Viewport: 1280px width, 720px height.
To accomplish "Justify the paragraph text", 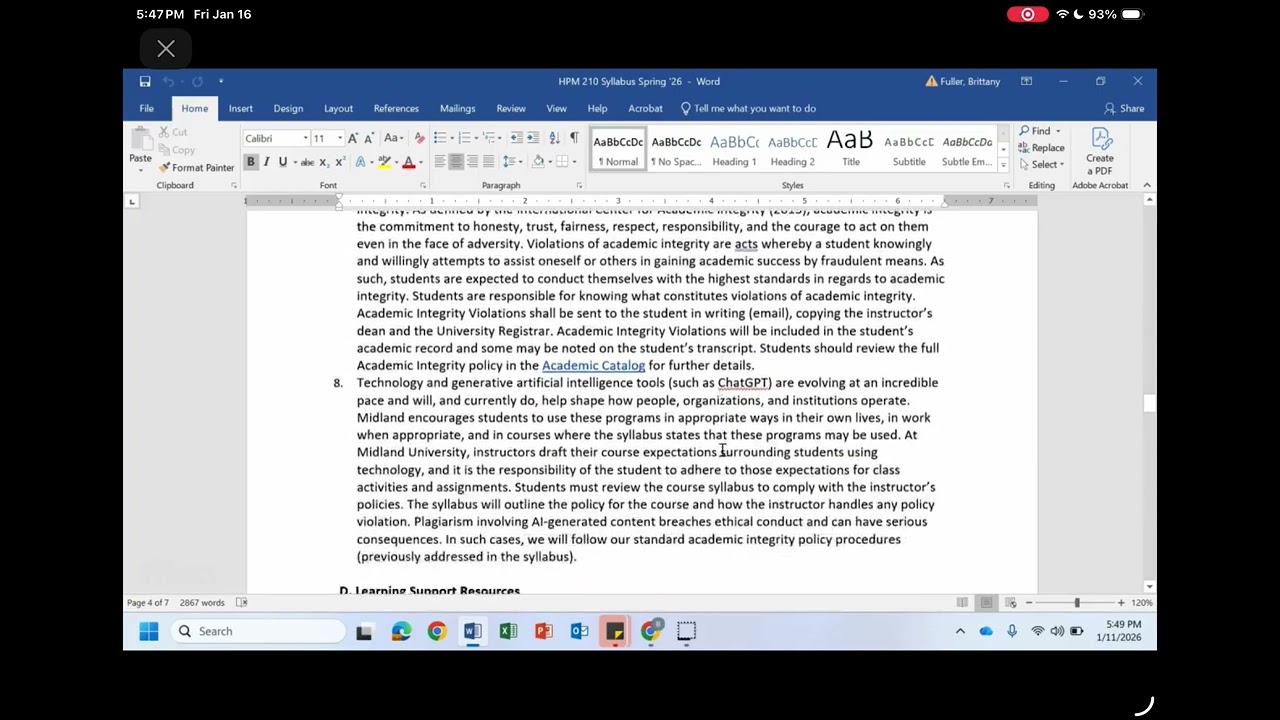I will pos(488,162).
